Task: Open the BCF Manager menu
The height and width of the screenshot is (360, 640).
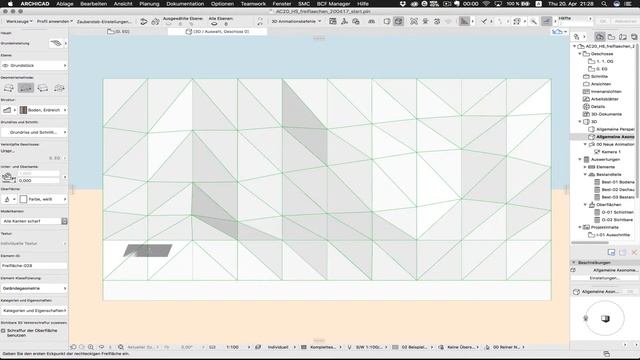Action: click(x=333, y=4)
